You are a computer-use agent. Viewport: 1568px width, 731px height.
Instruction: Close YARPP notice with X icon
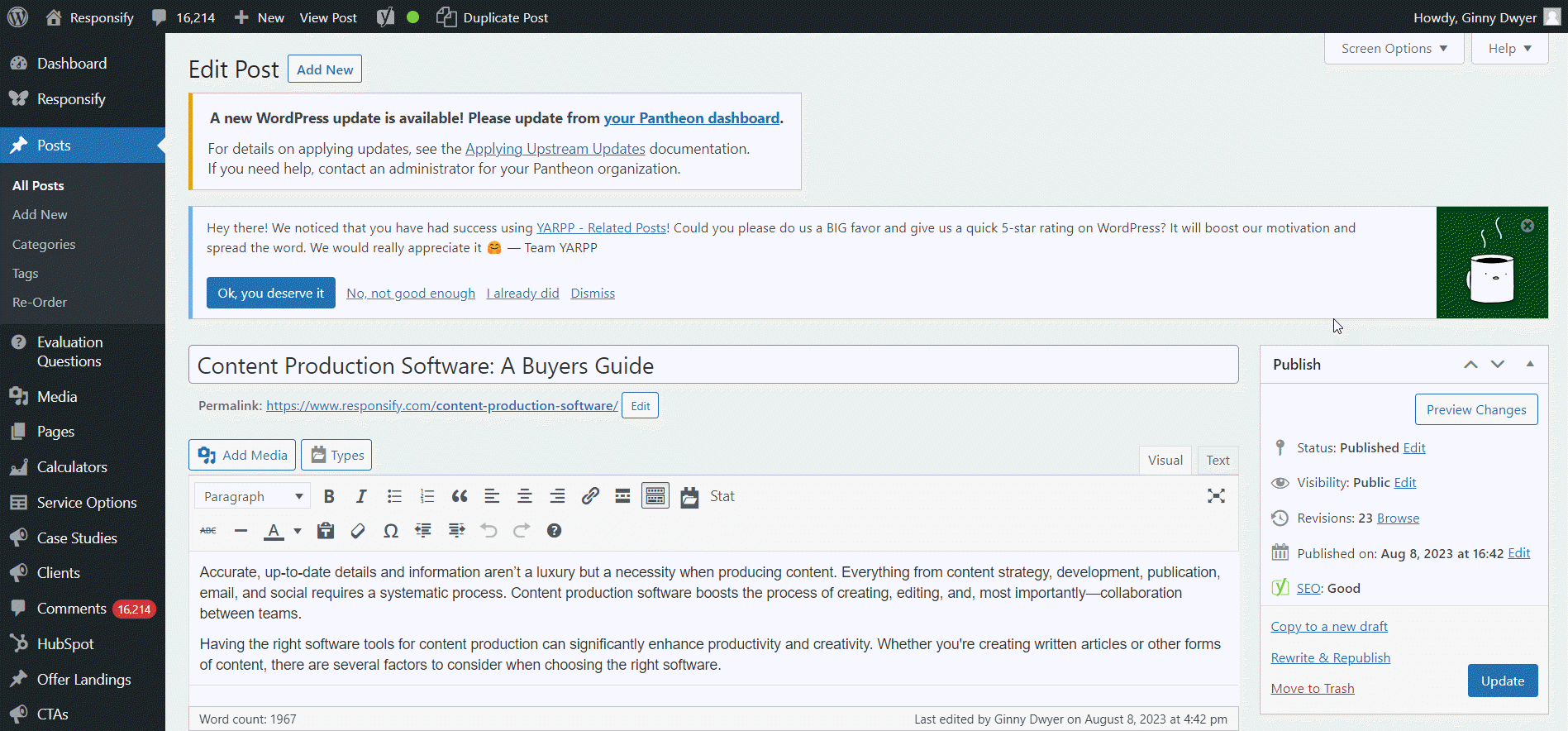tap(1527, 226)
